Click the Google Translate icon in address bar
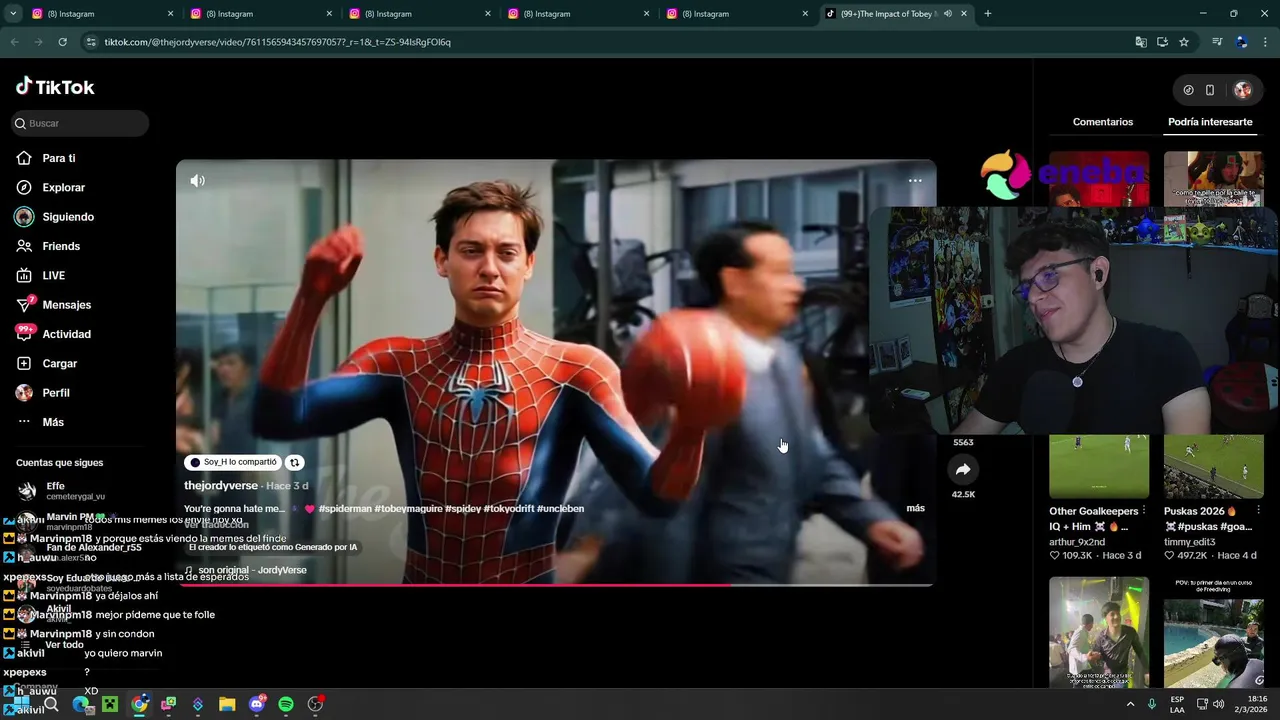The width and height of the screenshot is (1280, 720). [x=1140, y=42]
